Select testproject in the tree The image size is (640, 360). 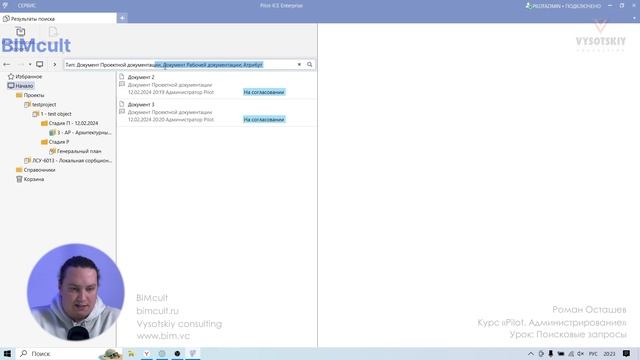44,104
